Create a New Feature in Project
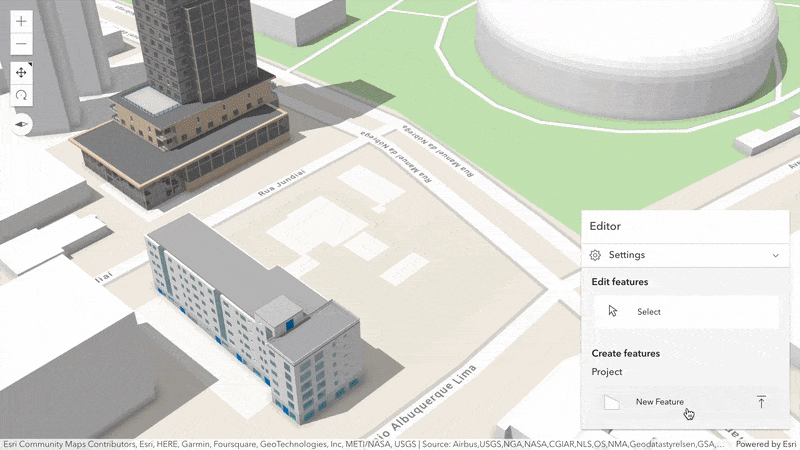The height and width of the screenshot is (450, 800). [x=686, y=402]
